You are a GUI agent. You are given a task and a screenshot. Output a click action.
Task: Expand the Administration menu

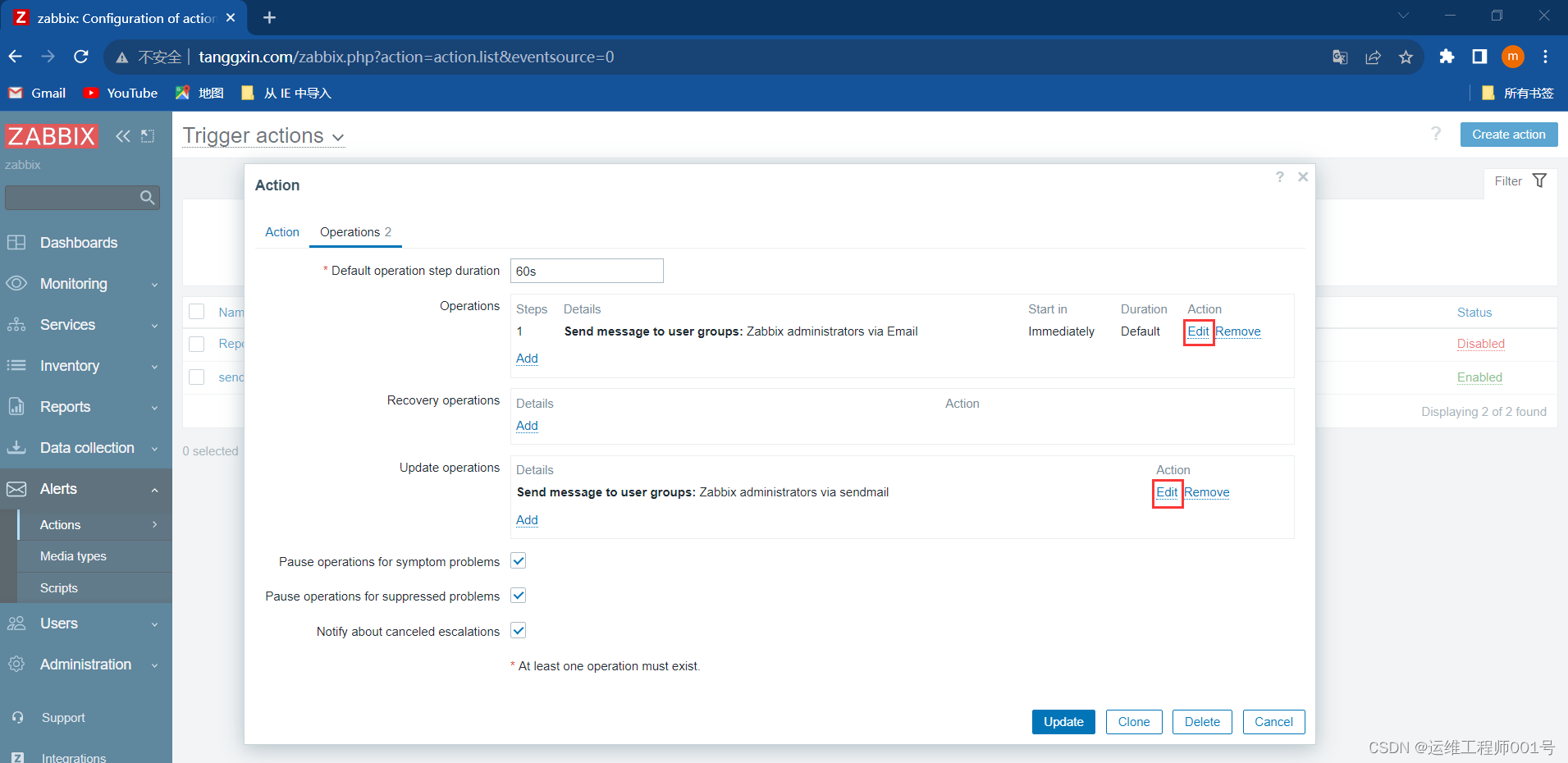[155, 665]
